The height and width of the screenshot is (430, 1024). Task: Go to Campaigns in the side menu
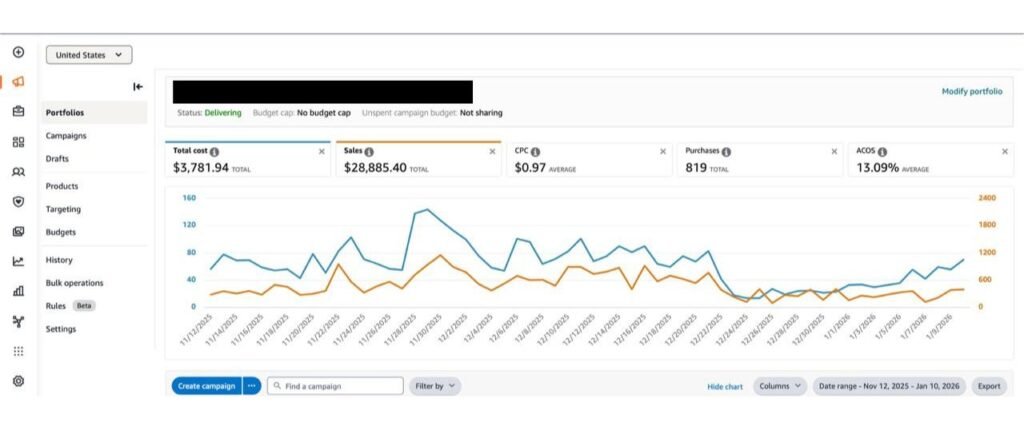coord(66,136)
